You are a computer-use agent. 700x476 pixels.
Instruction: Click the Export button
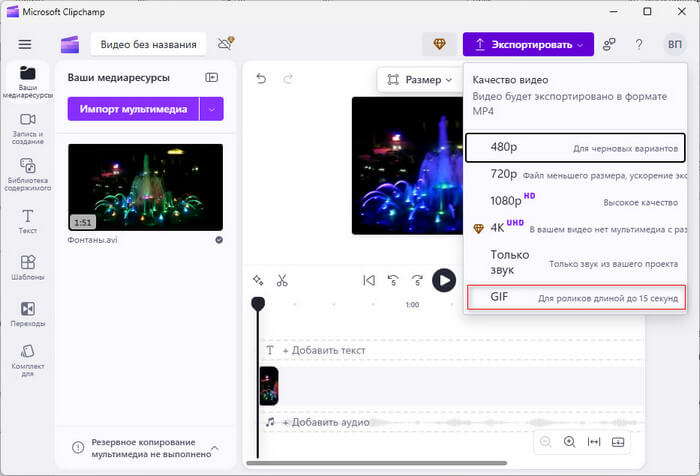pos(527,44)
